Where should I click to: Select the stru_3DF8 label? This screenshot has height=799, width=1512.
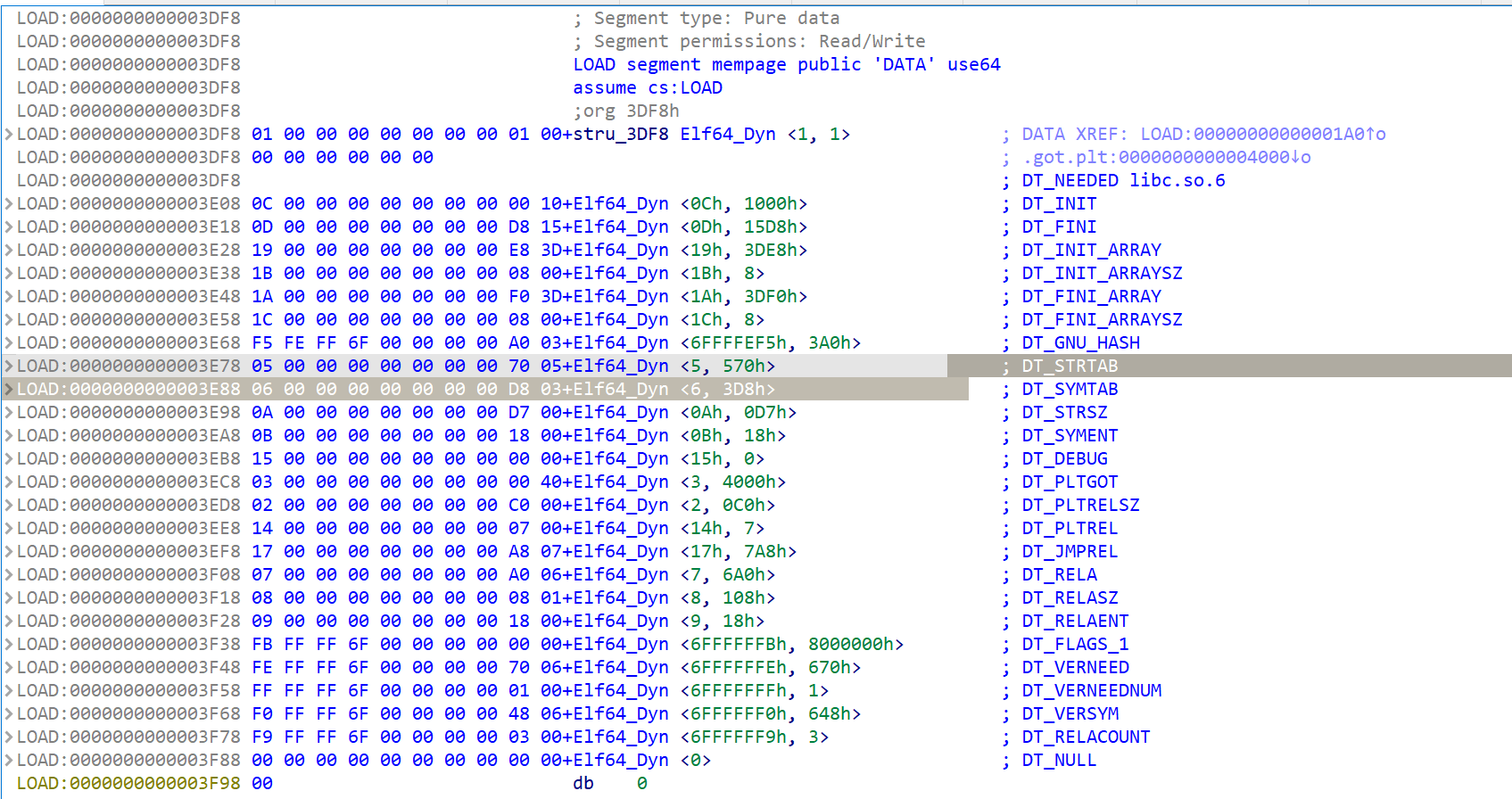621,134
